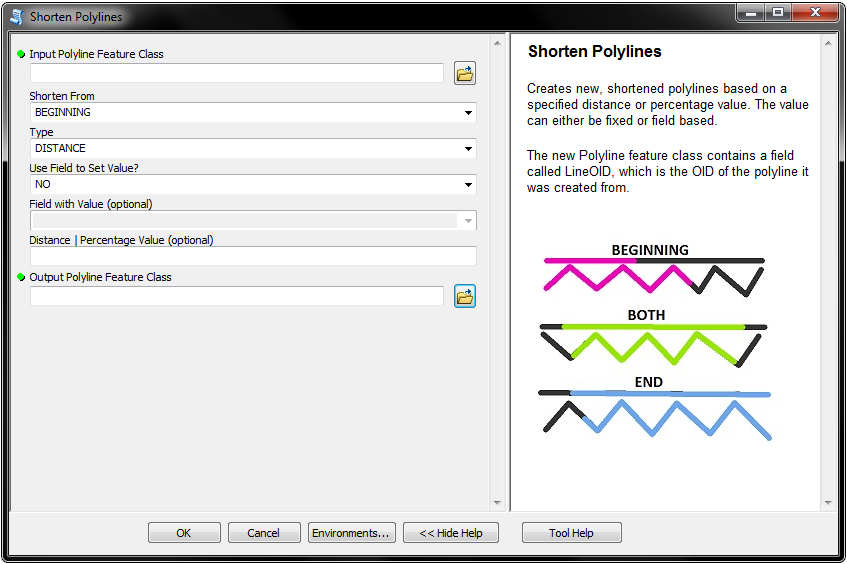The width and height of the screenshot is (847, 564).
Task: Click the 'Output Polyline Feature Class' label
Action: [100, 277]
